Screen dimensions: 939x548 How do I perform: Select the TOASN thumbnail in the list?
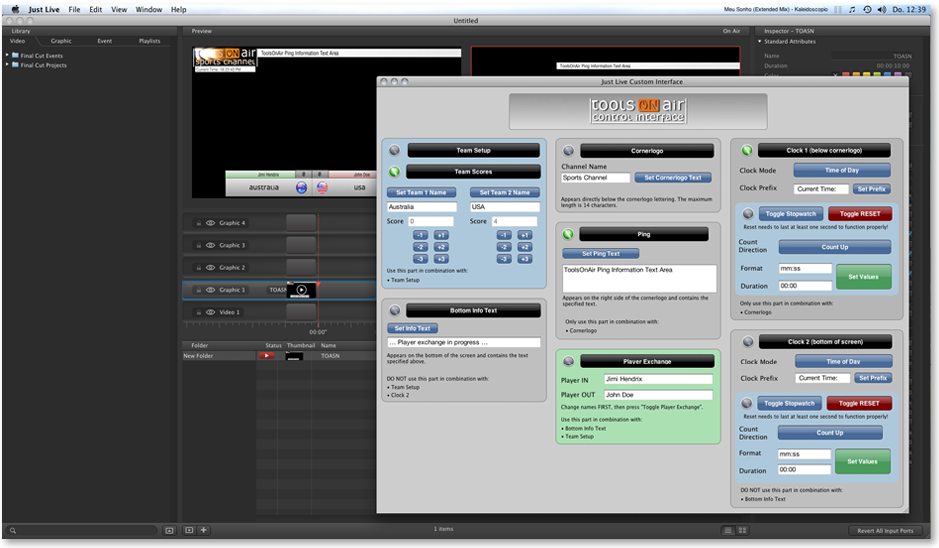(294, 356)
